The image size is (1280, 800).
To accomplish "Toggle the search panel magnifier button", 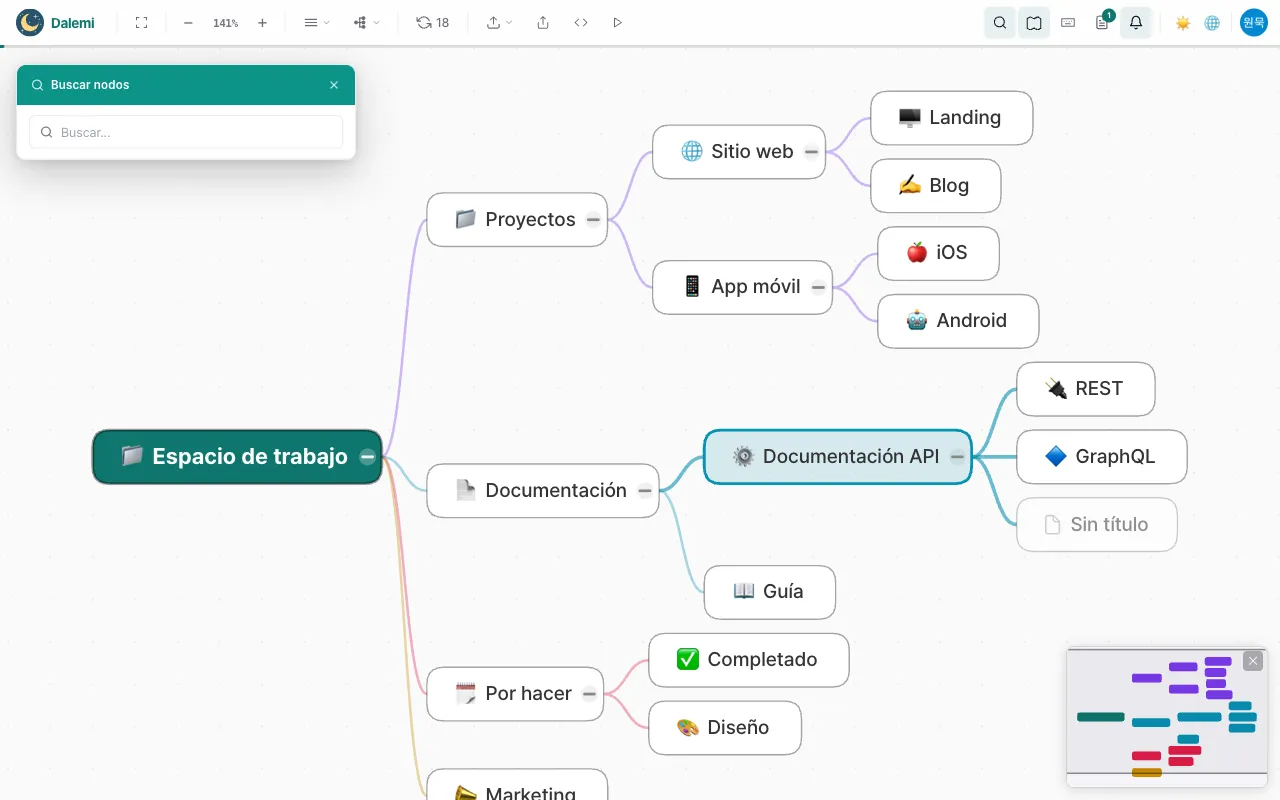I will click(1000, 22).
